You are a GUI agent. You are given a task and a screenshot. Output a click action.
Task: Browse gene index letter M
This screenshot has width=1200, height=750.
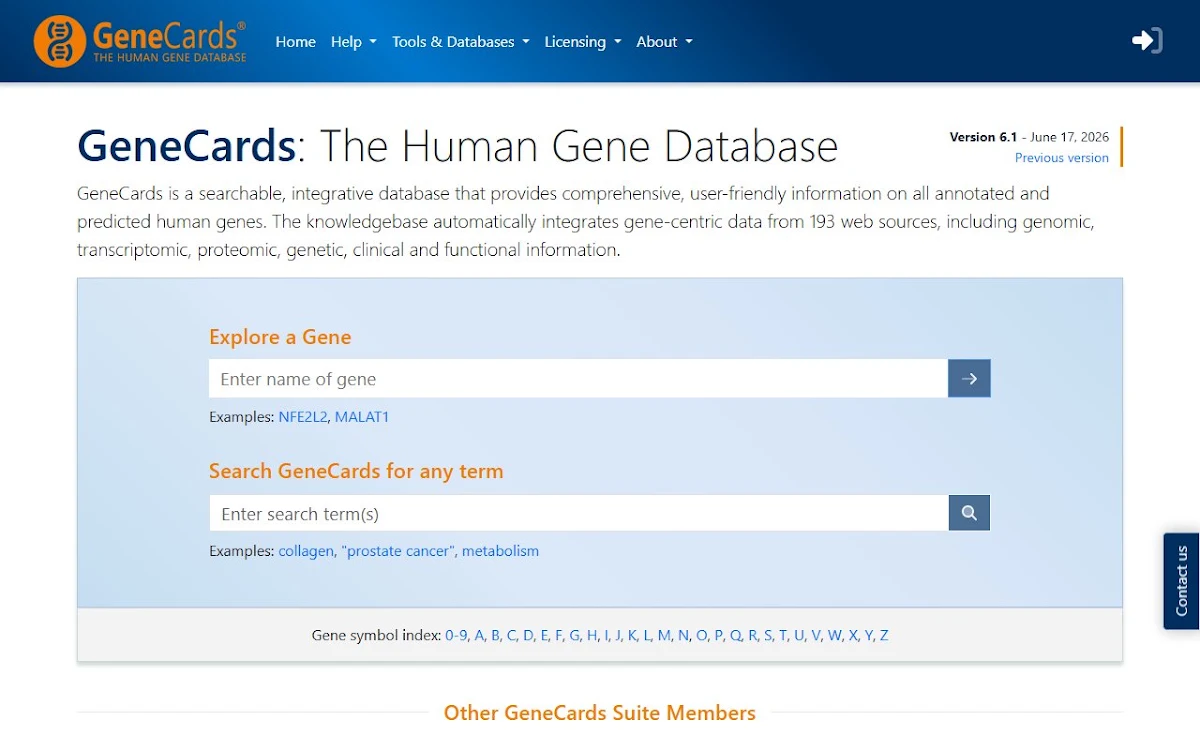[x=665, y=635]
